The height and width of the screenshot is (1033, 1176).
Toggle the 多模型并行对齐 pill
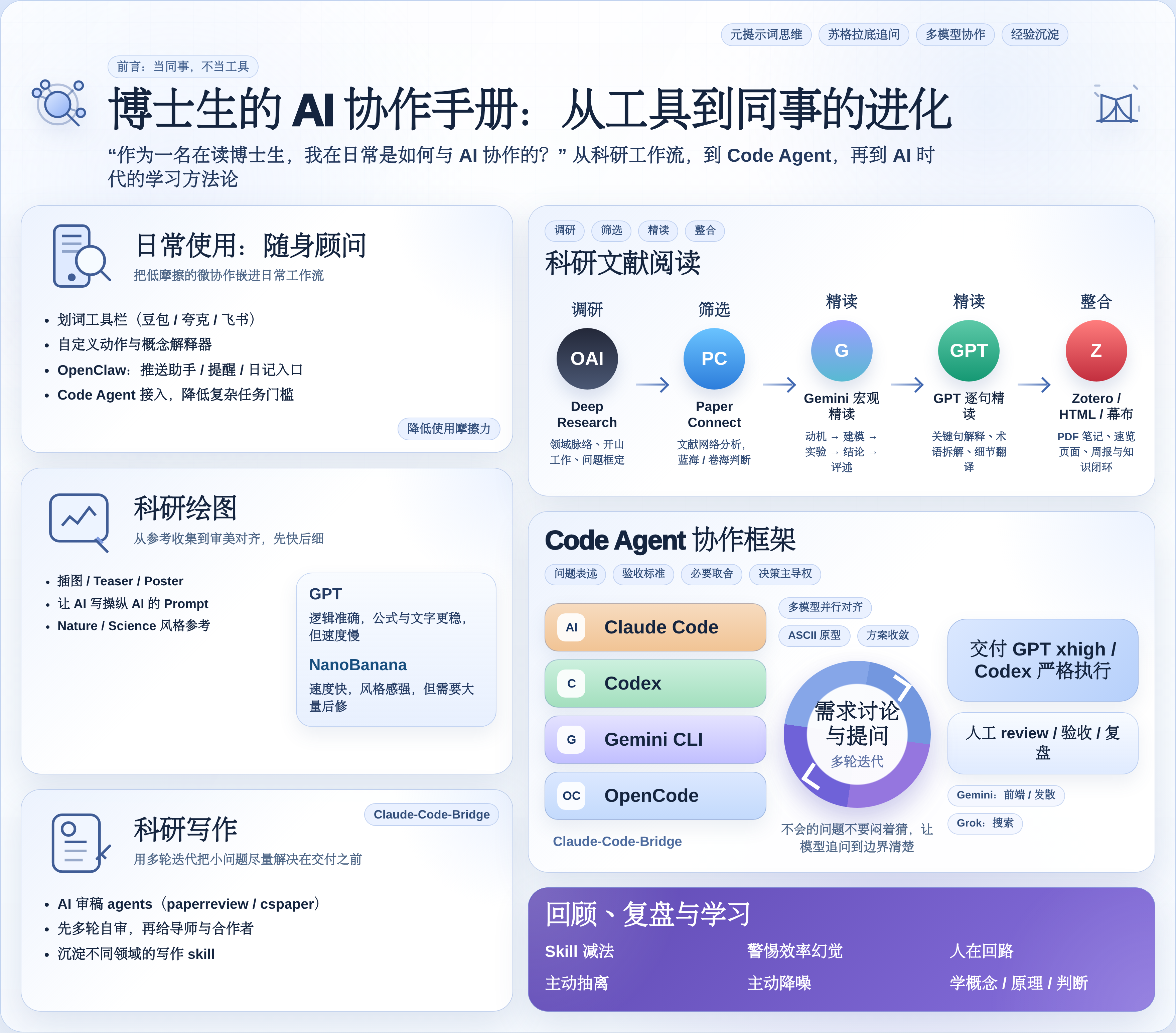pyautogui.click(x=826, y=608)
